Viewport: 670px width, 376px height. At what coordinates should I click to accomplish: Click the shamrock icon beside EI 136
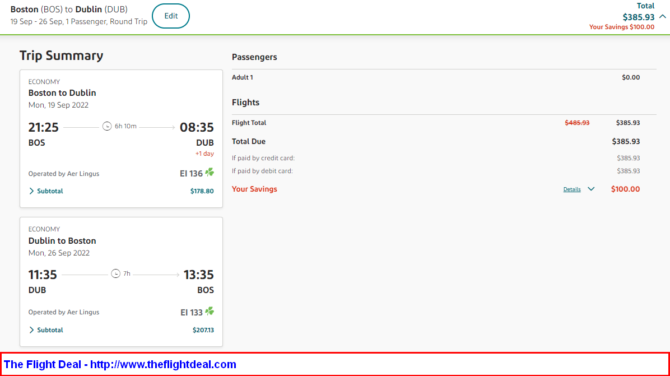(209, 173)
